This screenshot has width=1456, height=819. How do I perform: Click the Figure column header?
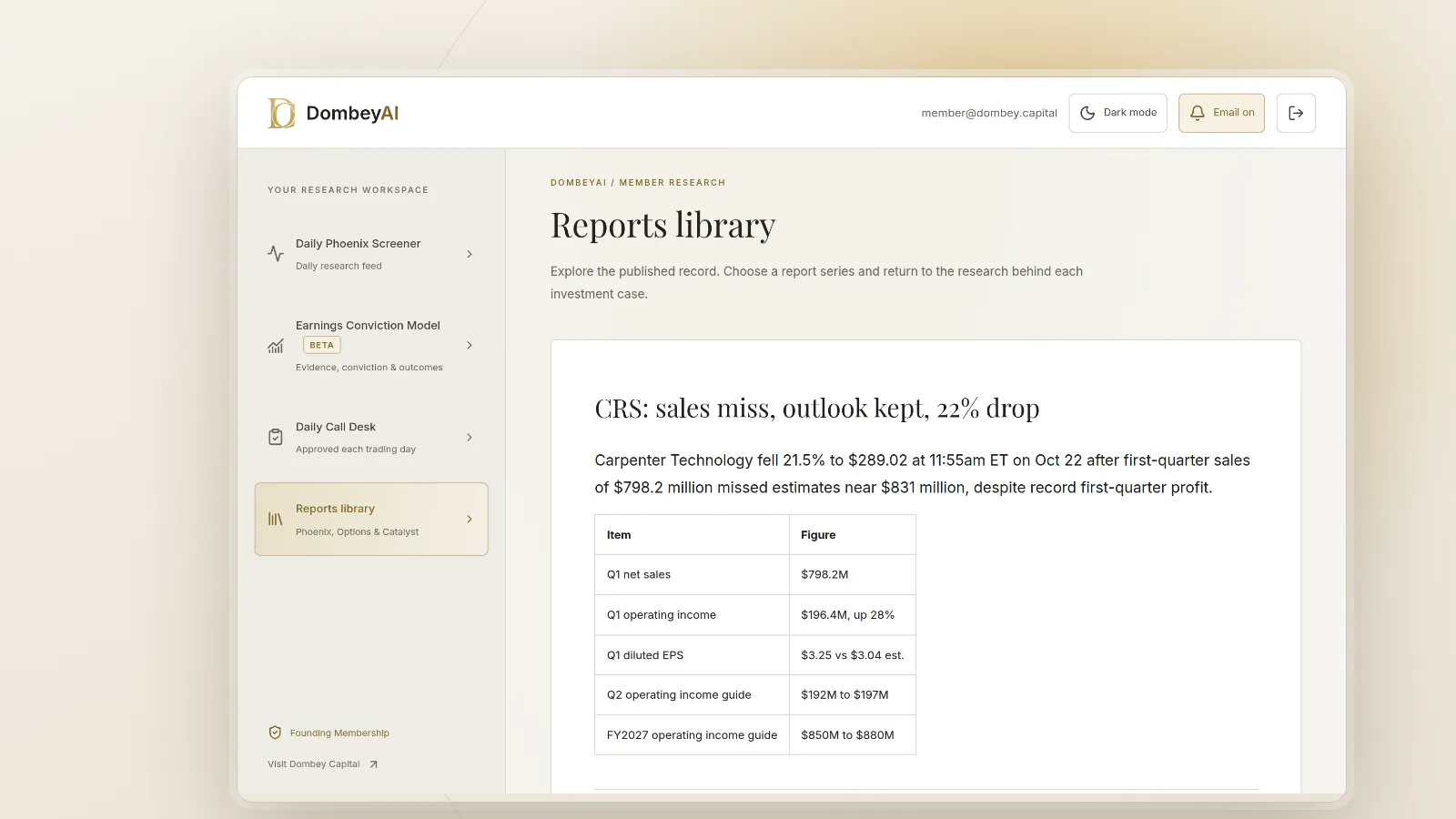(853, 535)
